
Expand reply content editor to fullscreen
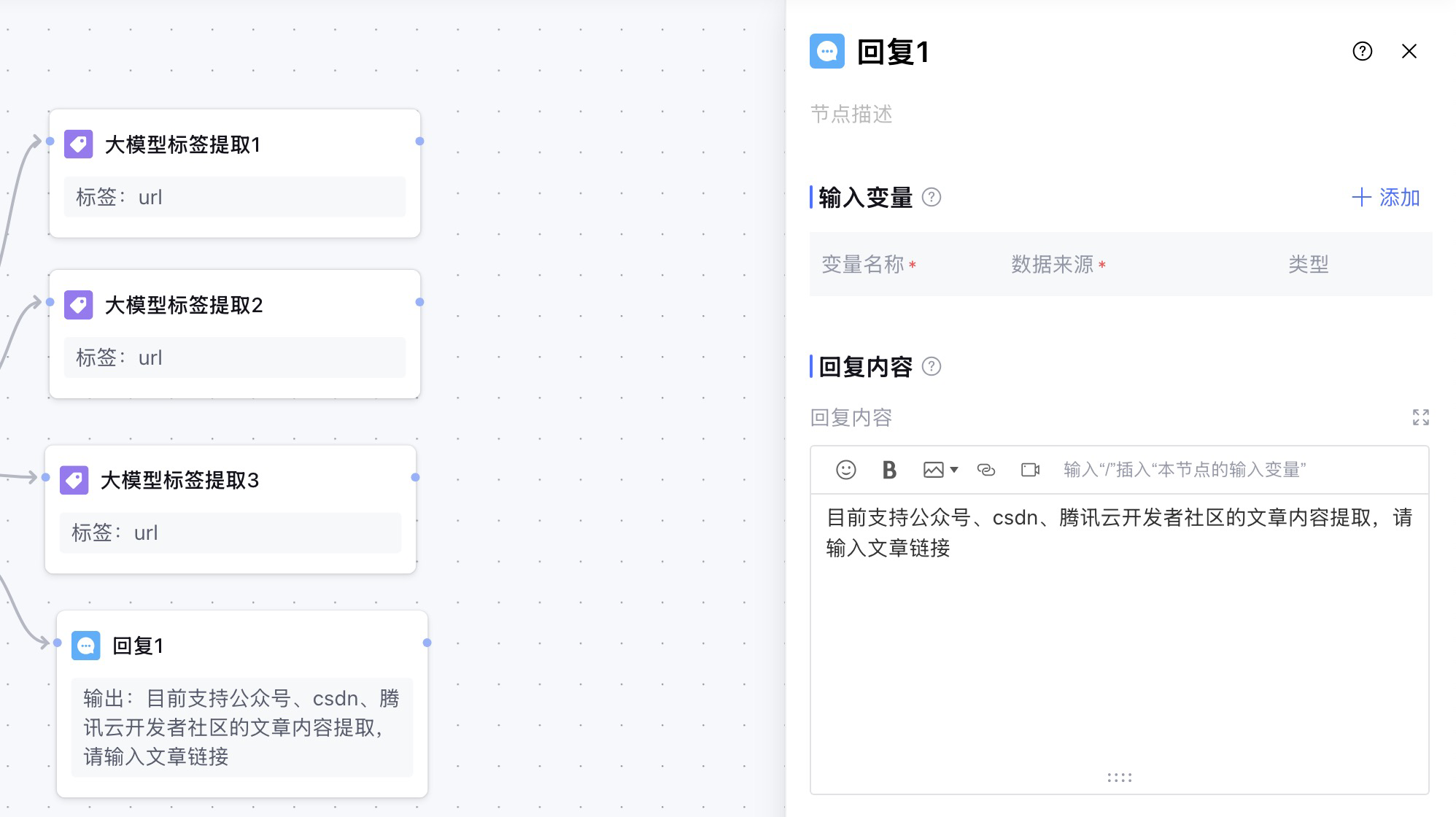(1420, 417)
